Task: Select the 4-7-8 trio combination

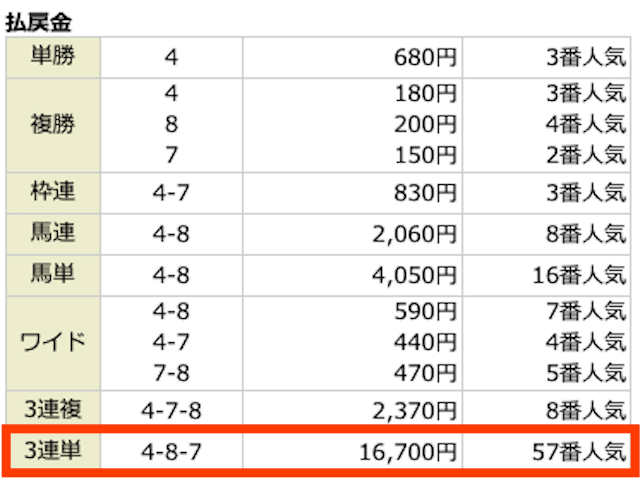Action: [171, 410]
